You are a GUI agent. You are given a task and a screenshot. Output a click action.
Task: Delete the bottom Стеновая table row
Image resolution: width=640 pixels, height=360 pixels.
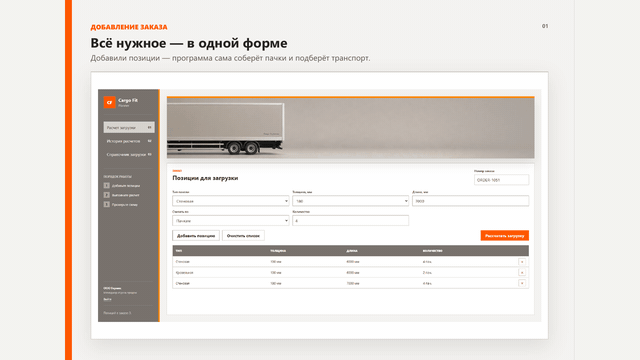point(522,283)
